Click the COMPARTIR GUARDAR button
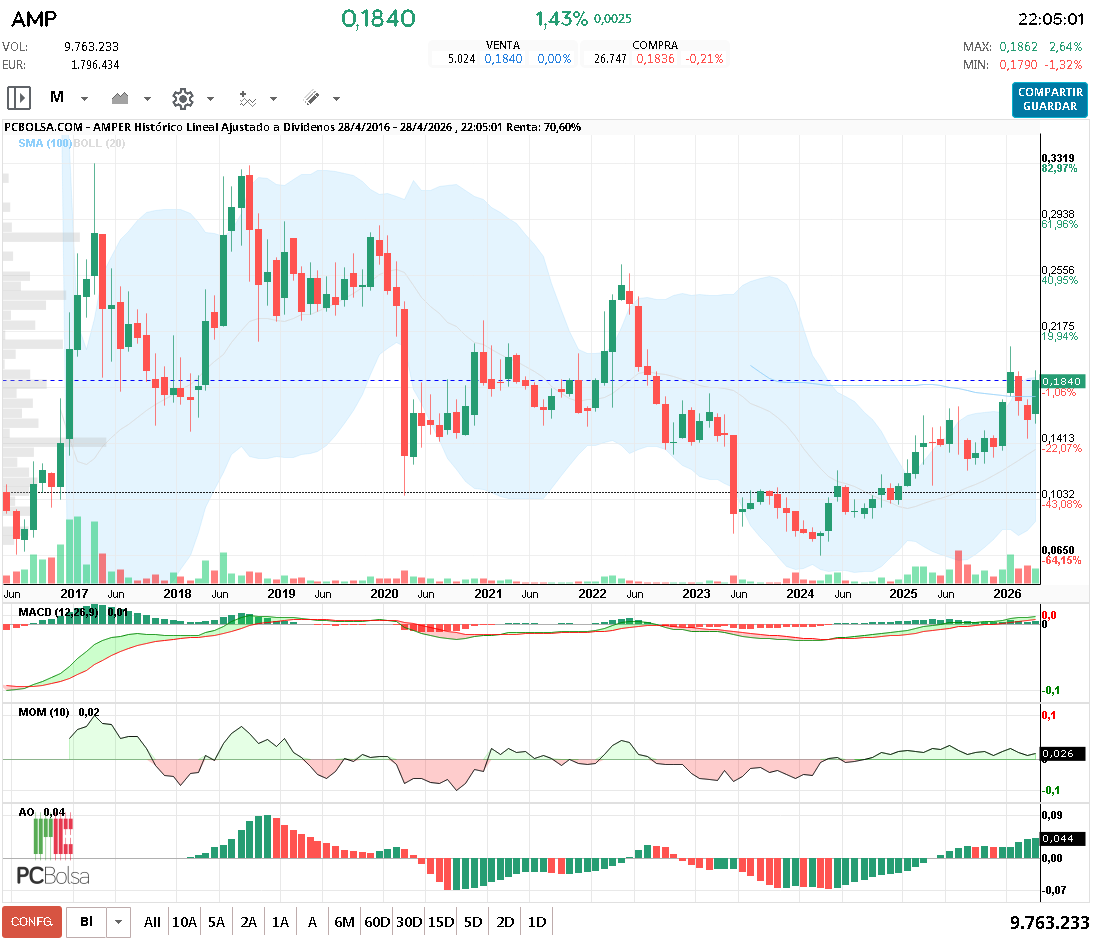Image resolution: width=1103 pixels, height=943 pixels. point(1049,99)
